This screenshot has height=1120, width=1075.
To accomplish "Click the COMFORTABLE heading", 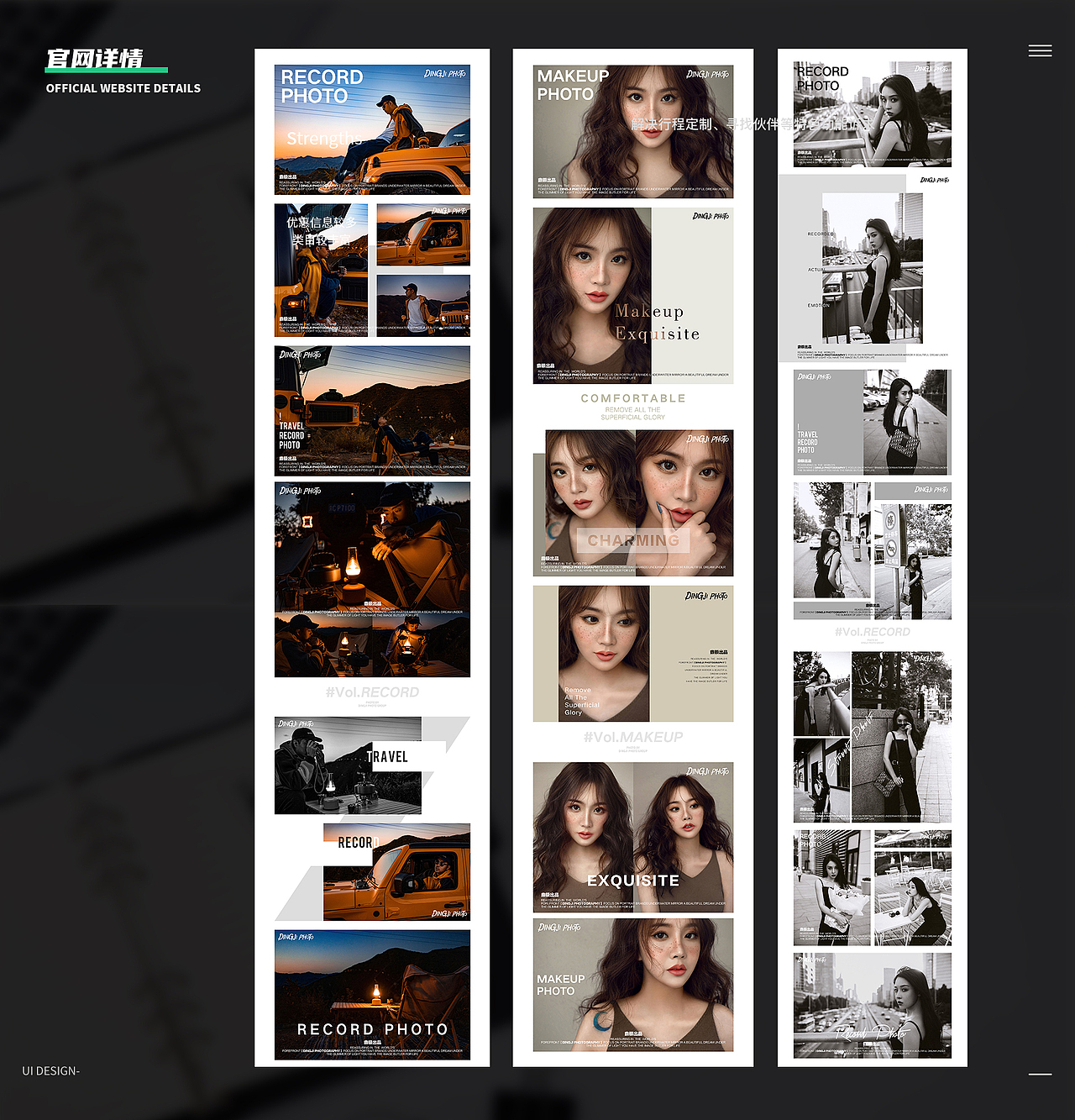I will [x=633, y=398].
